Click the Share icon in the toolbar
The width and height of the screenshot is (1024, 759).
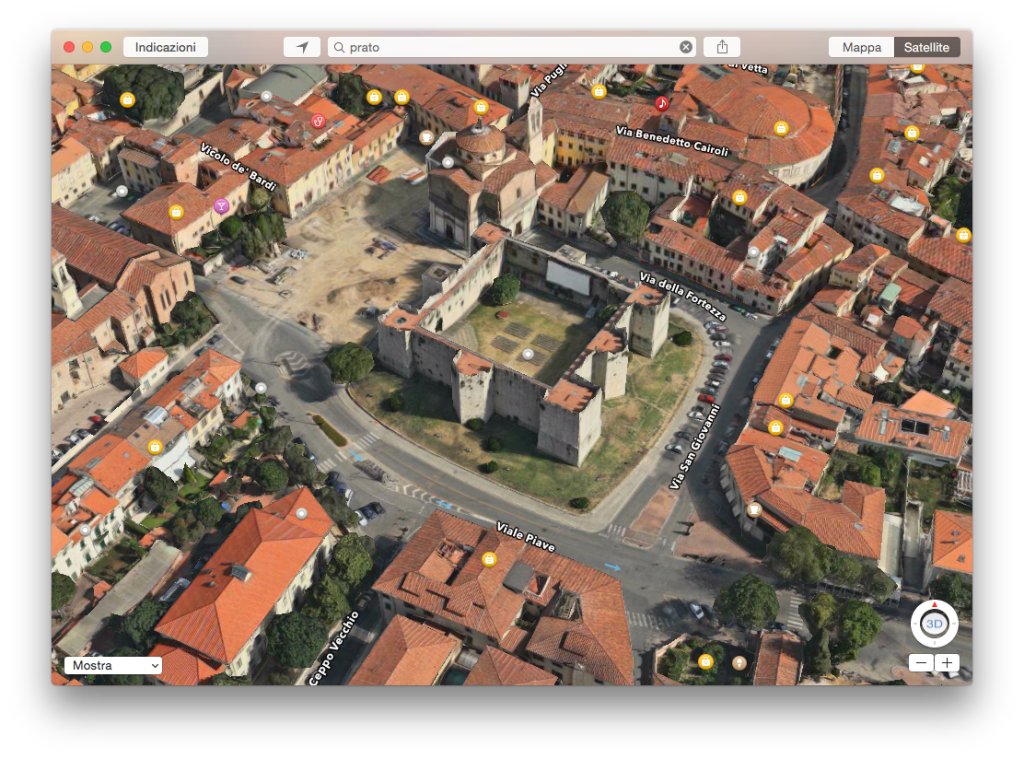[x=720, y=46]
